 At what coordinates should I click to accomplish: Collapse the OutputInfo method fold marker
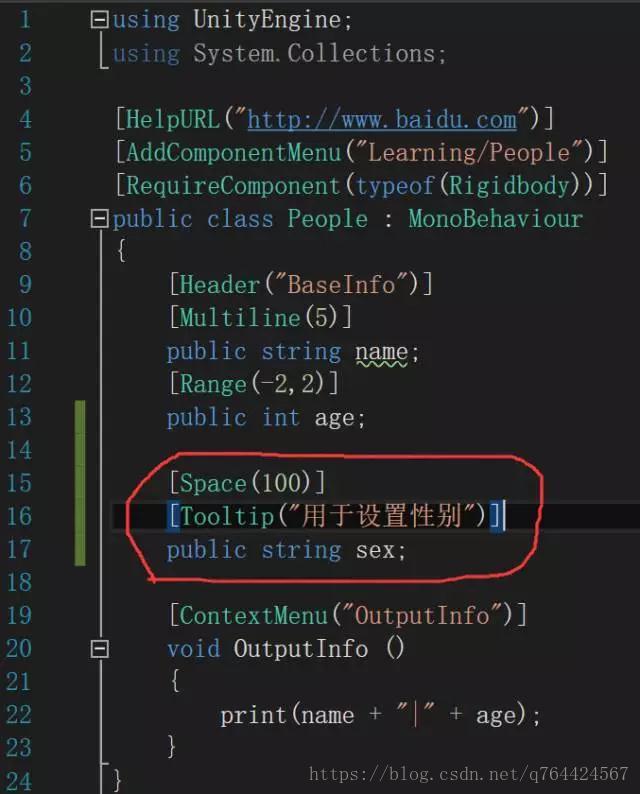tap(99, 649)
